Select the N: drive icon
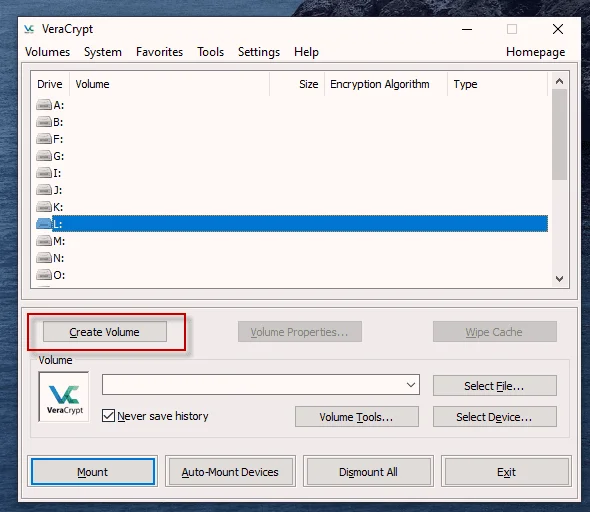The width and height of the screenshot is (590, 512). point(44,258)
